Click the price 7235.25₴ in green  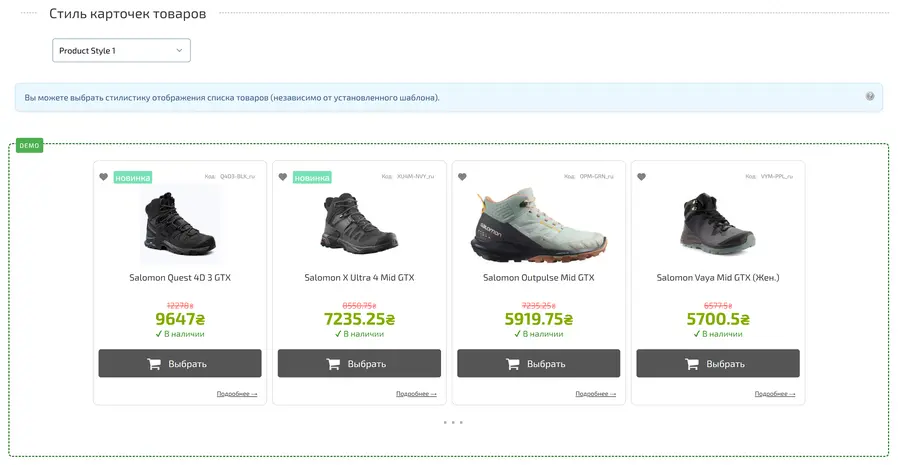[x=359, y=319]
